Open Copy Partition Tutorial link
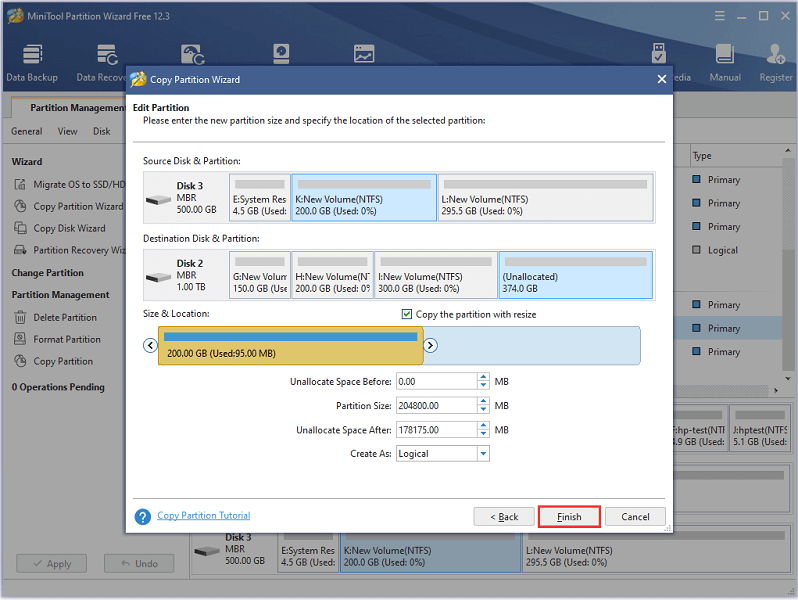 coord(204,516)
